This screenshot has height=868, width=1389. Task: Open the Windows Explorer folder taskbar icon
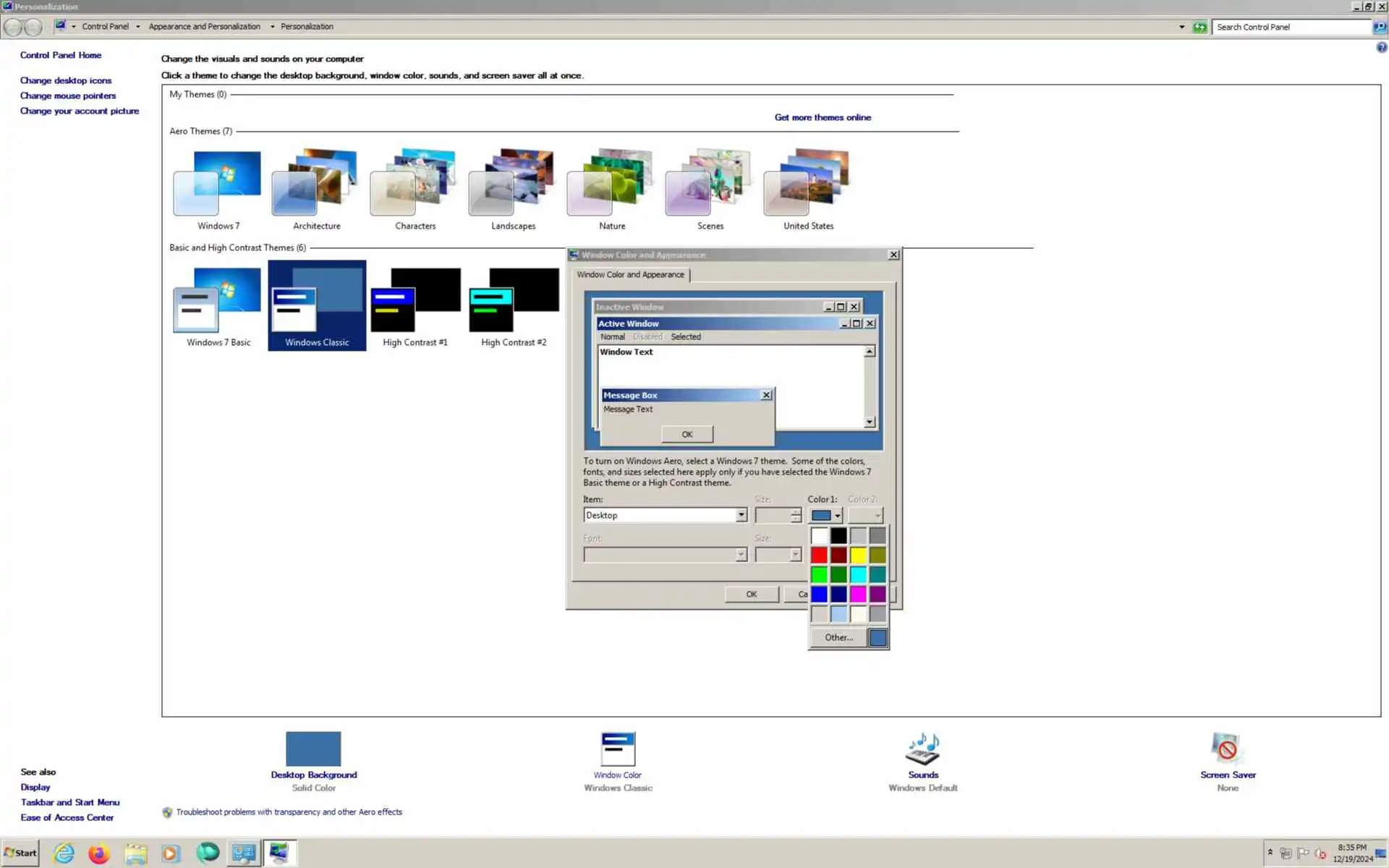pyautogui.click(x=135, y=854)
